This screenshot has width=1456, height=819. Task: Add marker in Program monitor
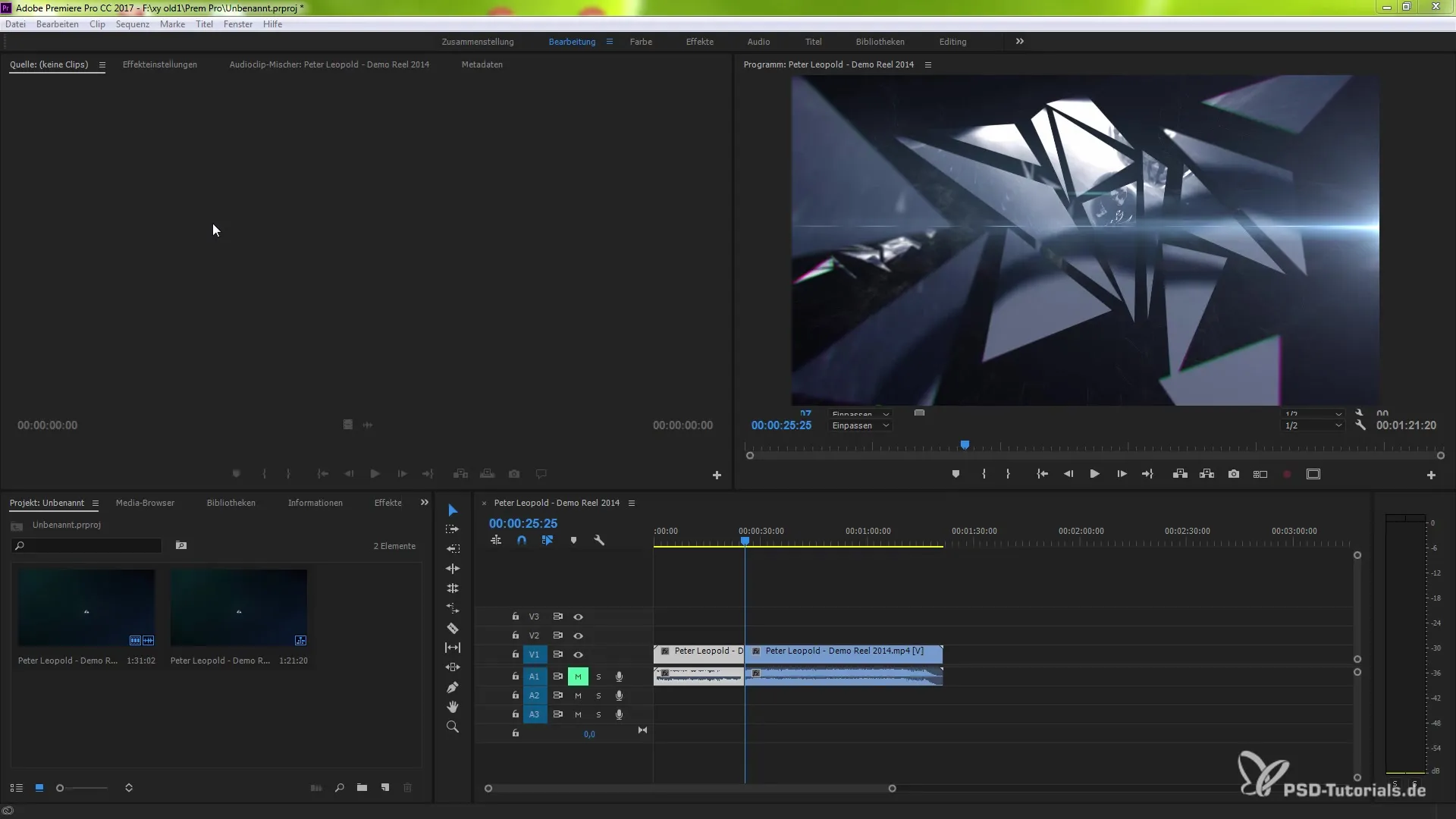coord(955,474)
